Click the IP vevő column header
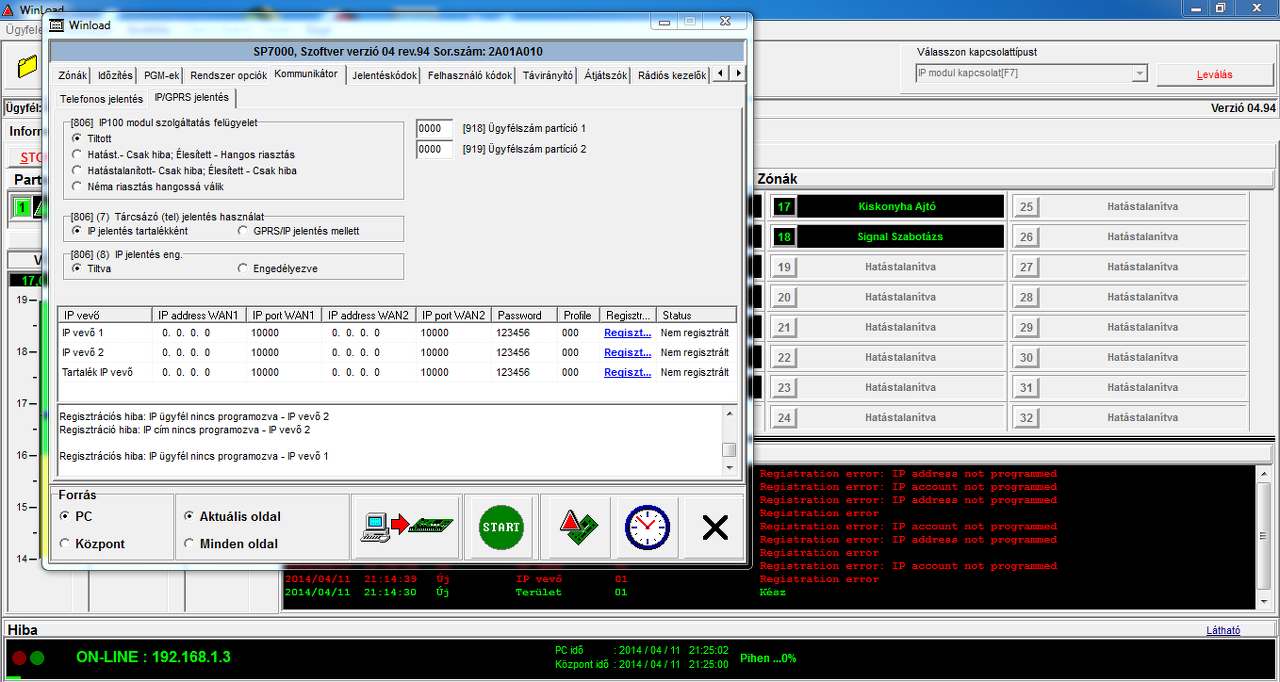Image resolution: width=1280 pixels, height=682 pixels. tap(104, 315)
